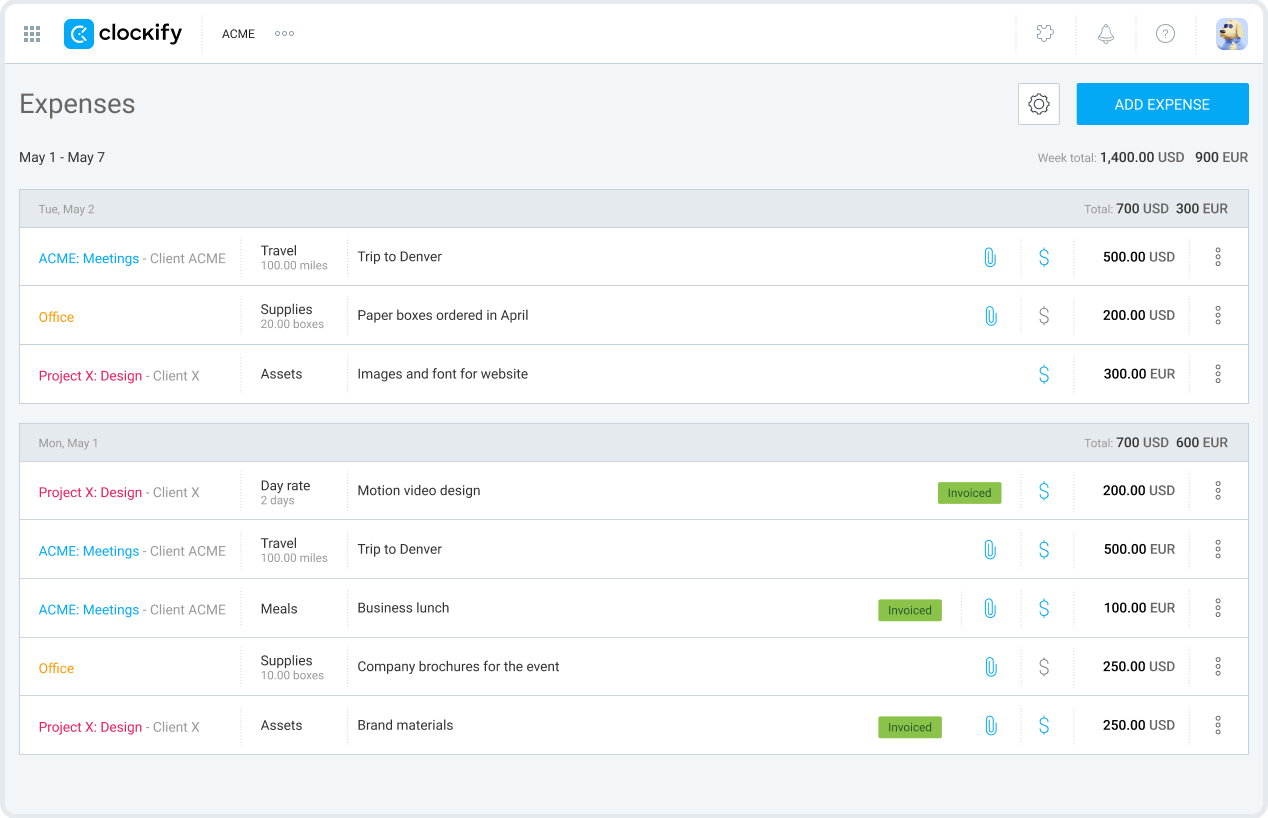Click the Invoiced badge on Business lunch row
1268x818 pixels.
[x=910, y=610]
